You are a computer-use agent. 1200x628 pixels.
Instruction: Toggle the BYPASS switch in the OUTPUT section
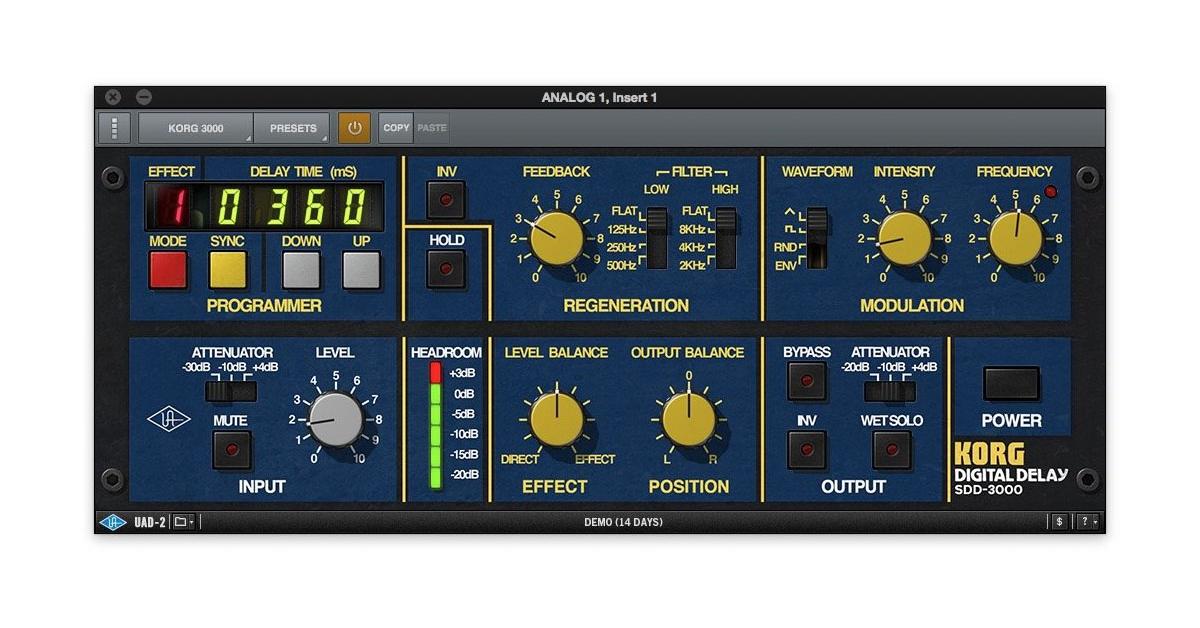pos(806,381)
